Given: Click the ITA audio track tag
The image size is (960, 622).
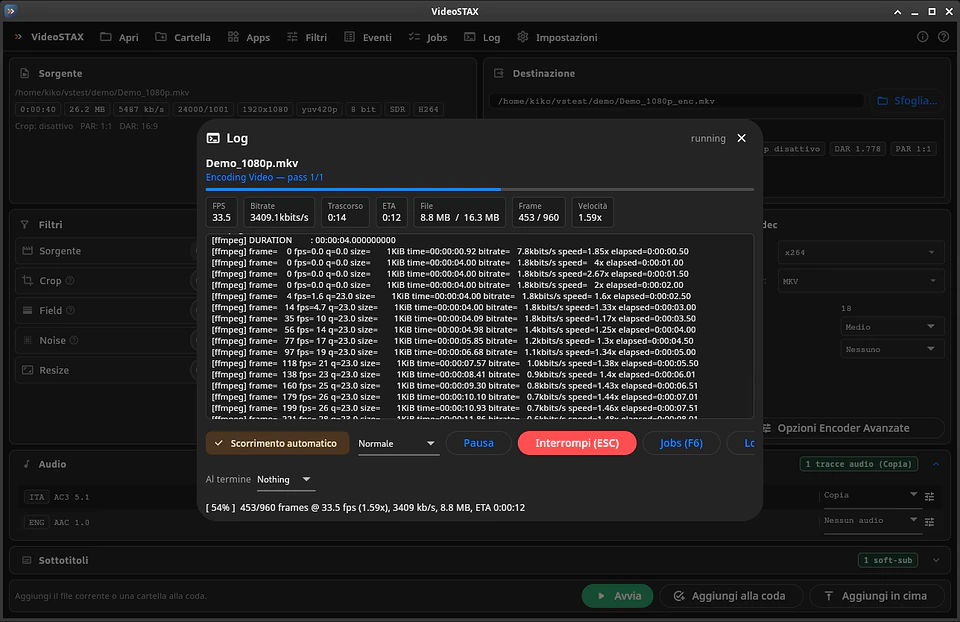Looking at the screenshot, I should 37,497.
